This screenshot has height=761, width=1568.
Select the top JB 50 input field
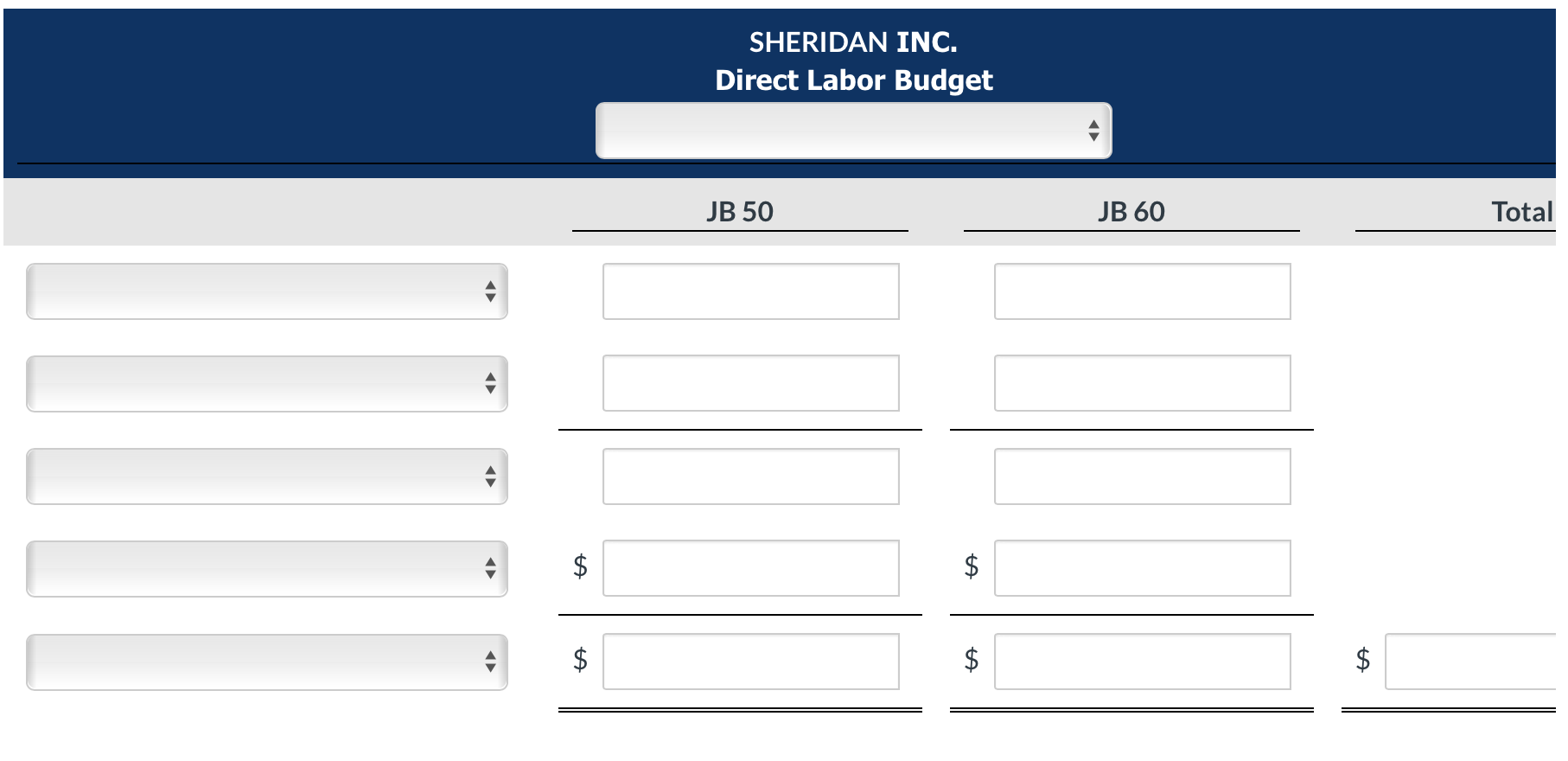point(751,291)
